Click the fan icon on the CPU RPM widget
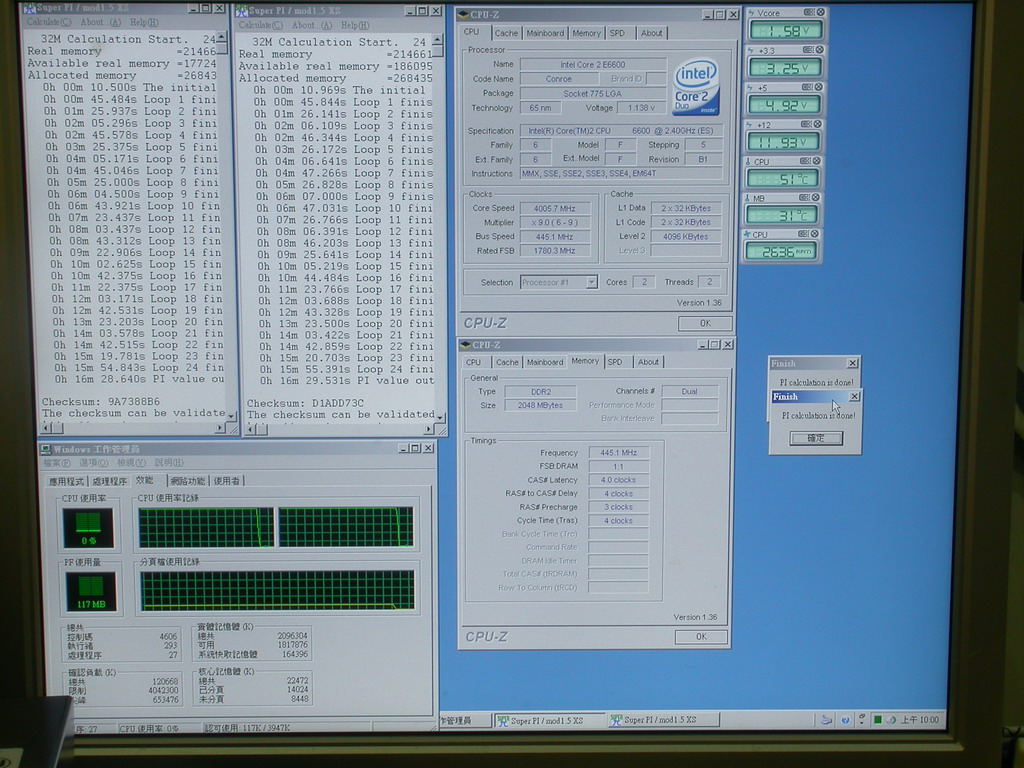This screenshot has width=1024, height=768. coord(747,234)
